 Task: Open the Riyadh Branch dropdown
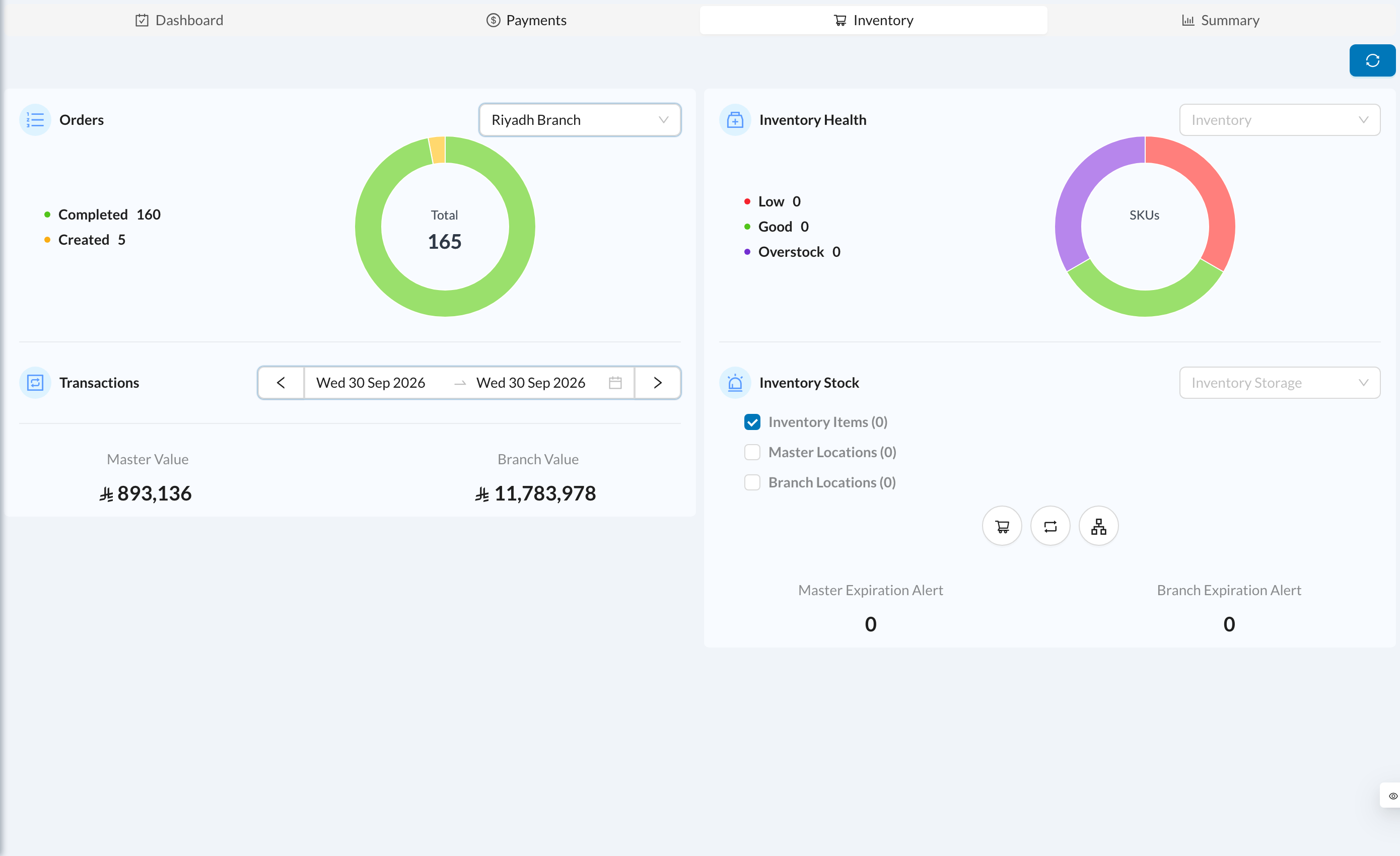point(580,120)
